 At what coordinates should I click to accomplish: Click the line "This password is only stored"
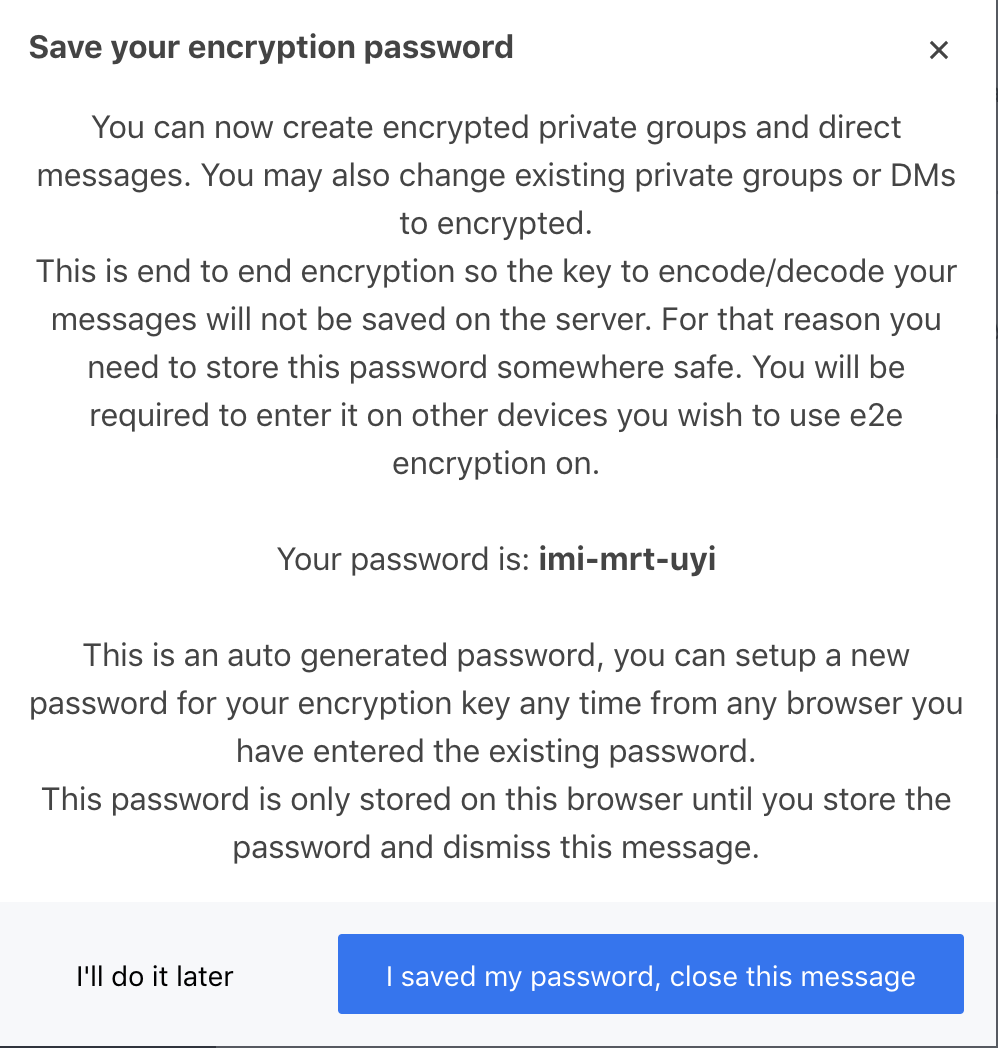click(x=496, y=799)
